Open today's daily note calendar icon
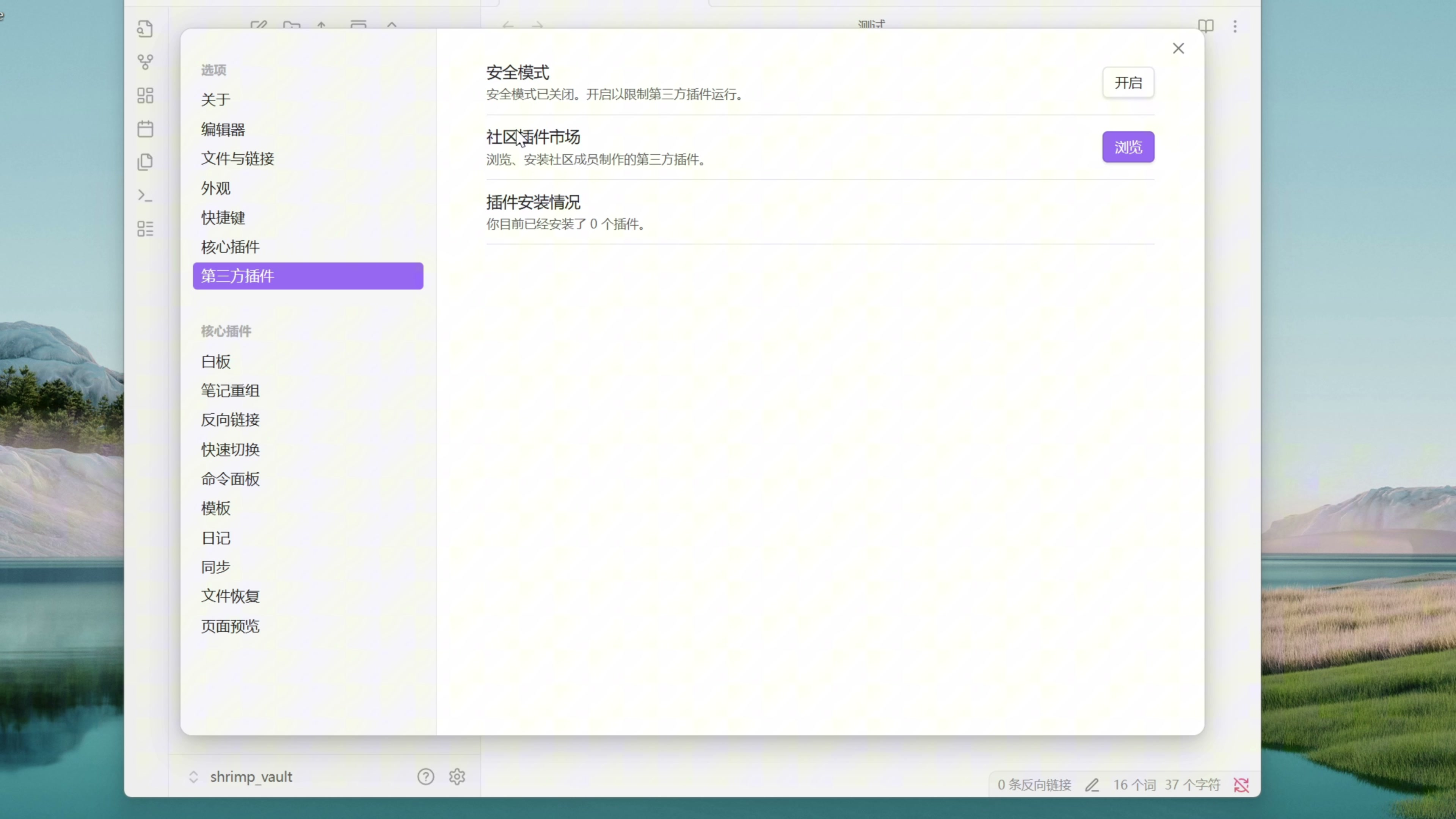This screenshot has height=819, width=1456. click(x=145, y=129)
